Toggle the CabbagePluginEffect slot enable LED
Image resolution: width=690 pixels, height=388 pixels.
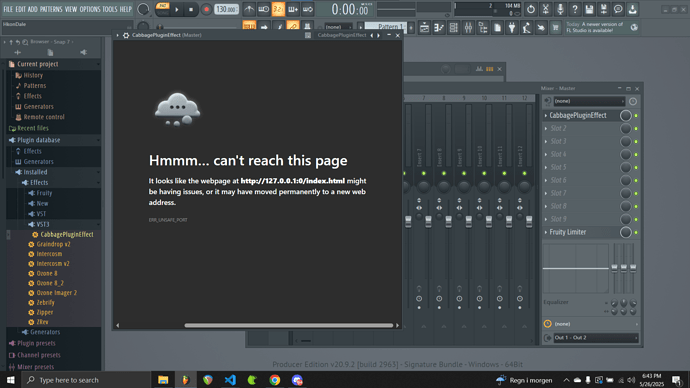[x=636, y=116]
